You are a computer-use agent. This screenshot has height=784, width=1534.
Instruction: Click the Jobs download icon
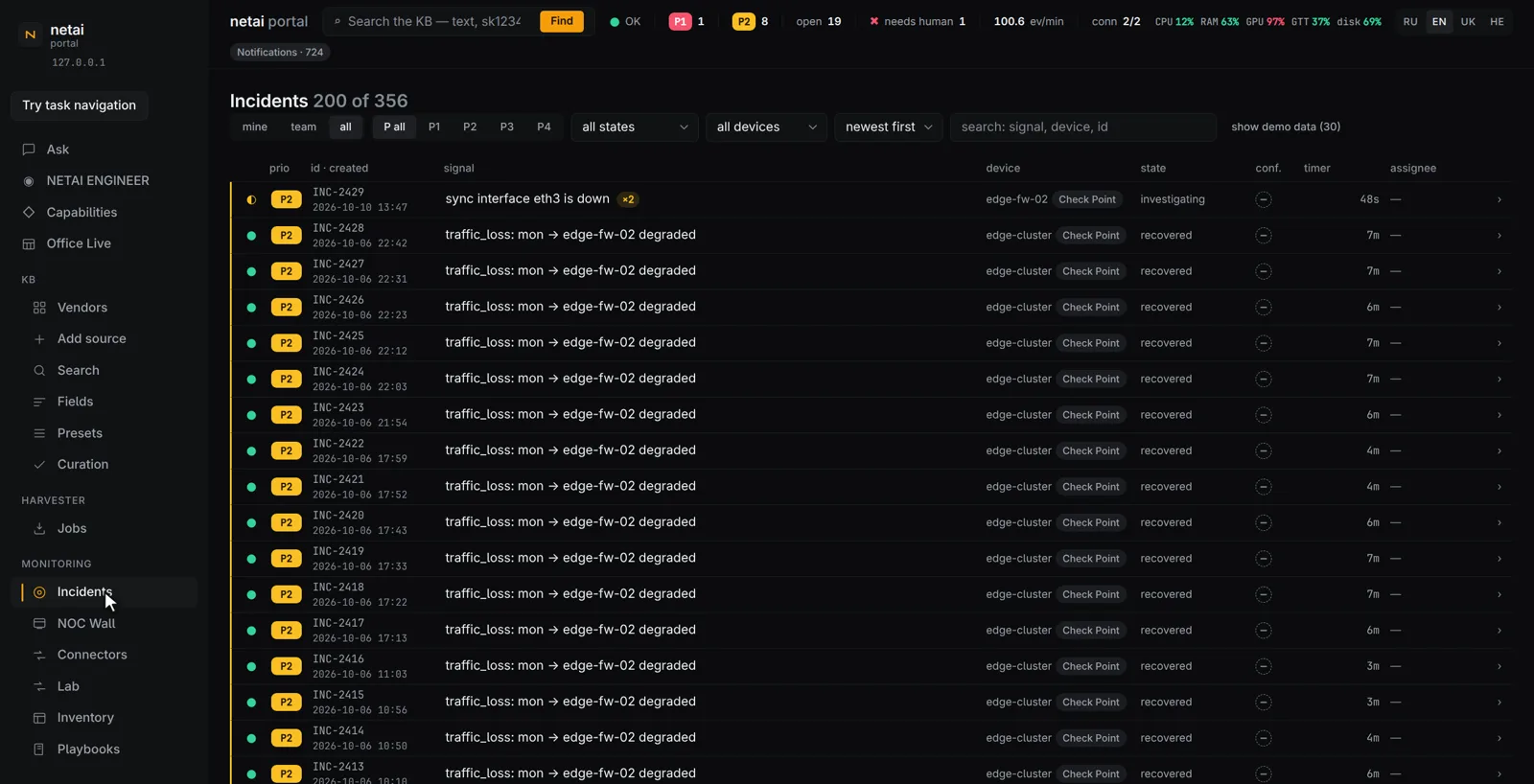coord(39,528)
